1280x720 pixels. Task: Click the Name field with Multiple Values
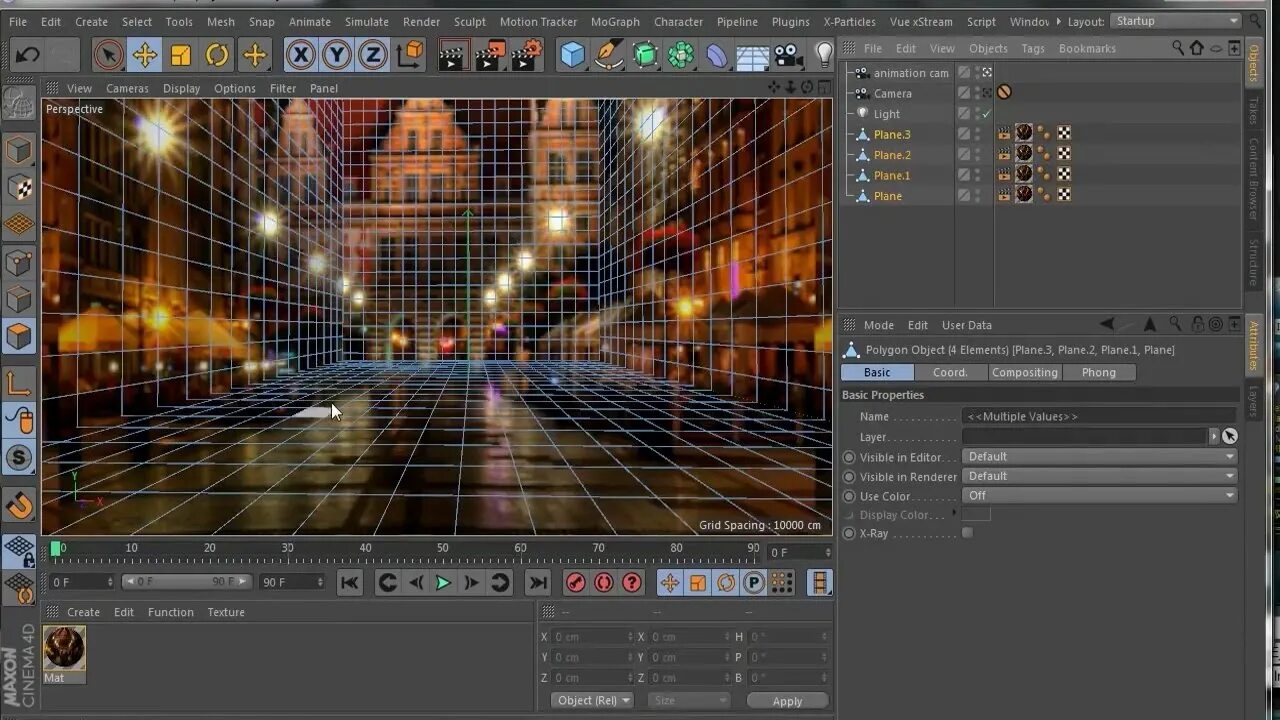point(1099,416)
